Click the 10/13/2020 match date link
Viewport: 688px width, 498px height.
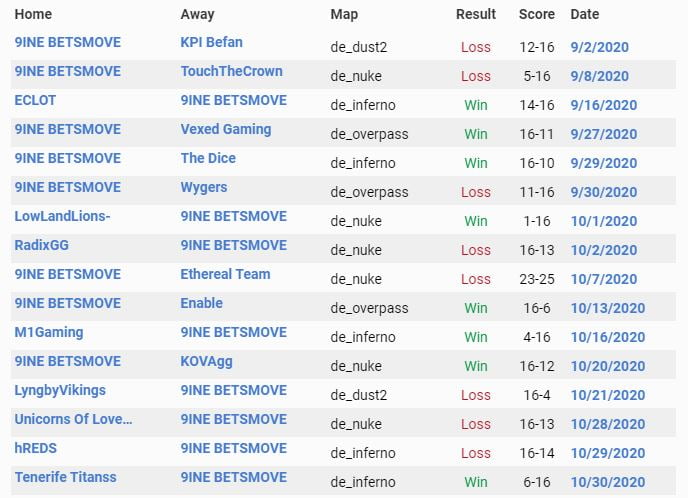(x=608, y=308)
